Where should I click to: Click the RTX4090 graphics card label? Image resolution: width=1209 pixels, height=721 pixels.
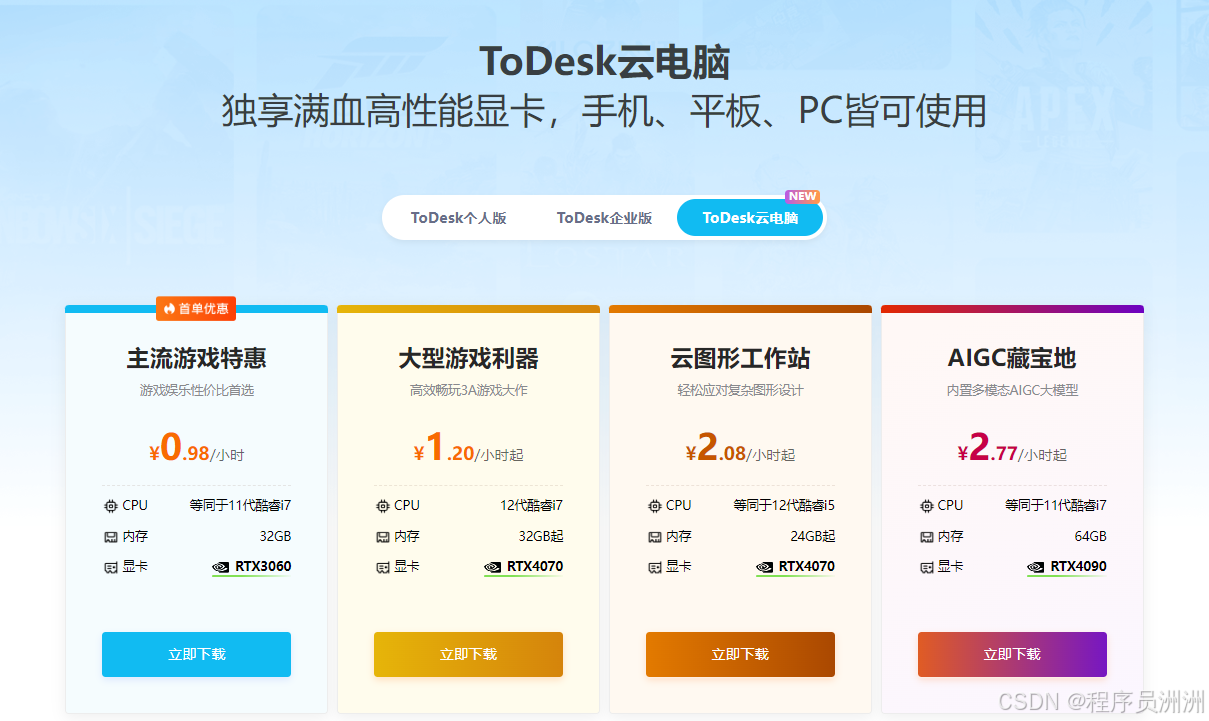[x=1078, y=567]
